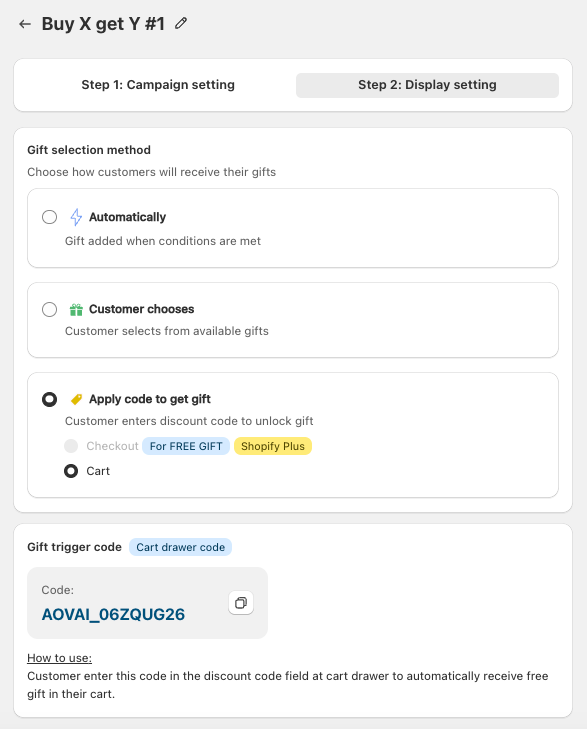Viewport: 587px width, 729px height.
Task: Click the pencil edit title icon
Action: 181,23
